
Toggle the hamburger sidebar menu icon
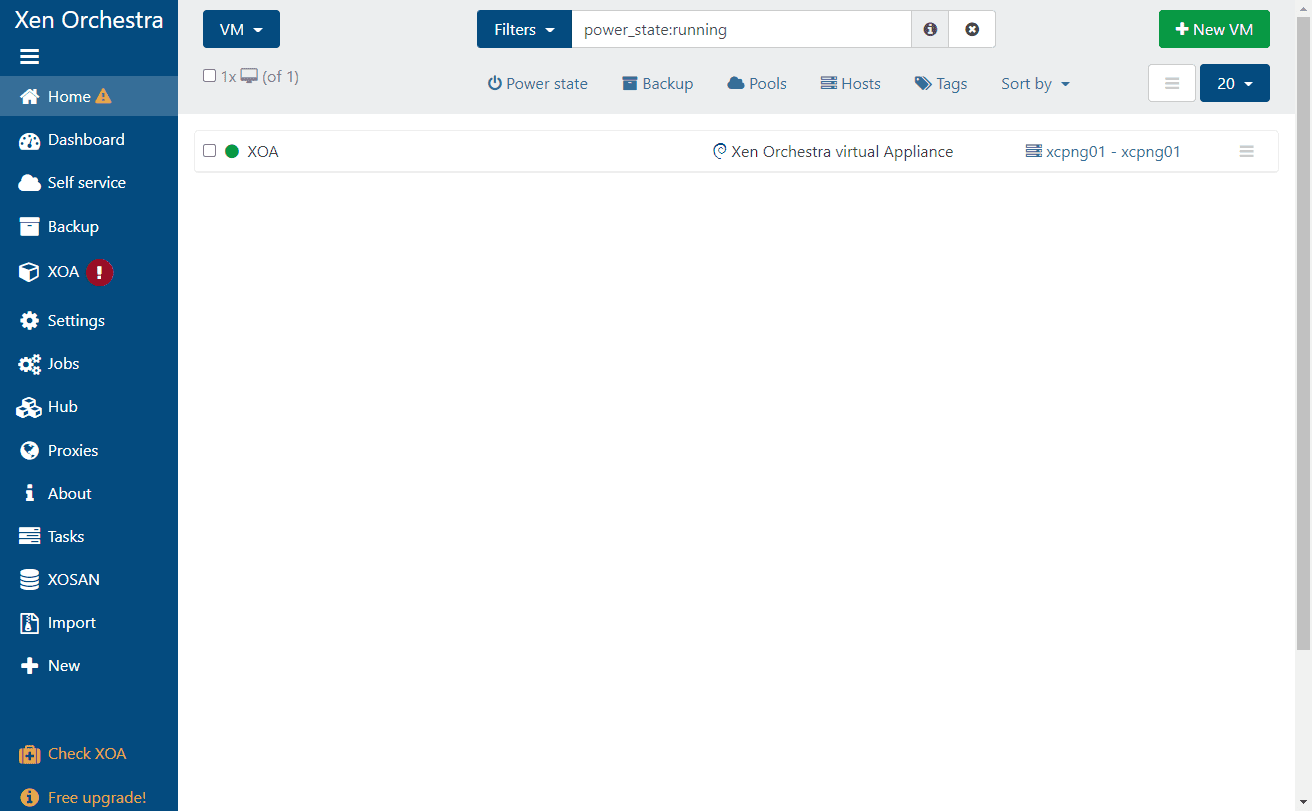tap(30, 57)
